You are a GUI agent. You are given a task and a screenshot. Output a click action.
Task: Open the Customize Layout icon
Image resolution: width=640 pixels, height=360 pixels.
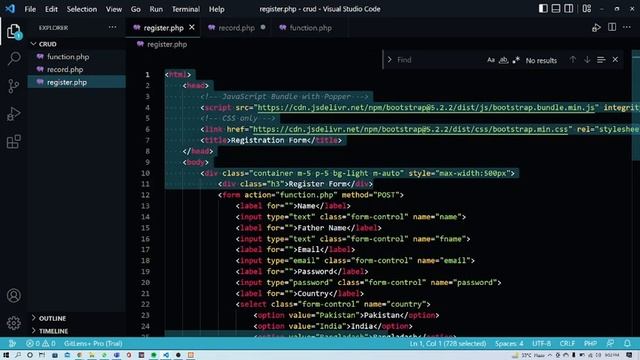tap(587, 9)
